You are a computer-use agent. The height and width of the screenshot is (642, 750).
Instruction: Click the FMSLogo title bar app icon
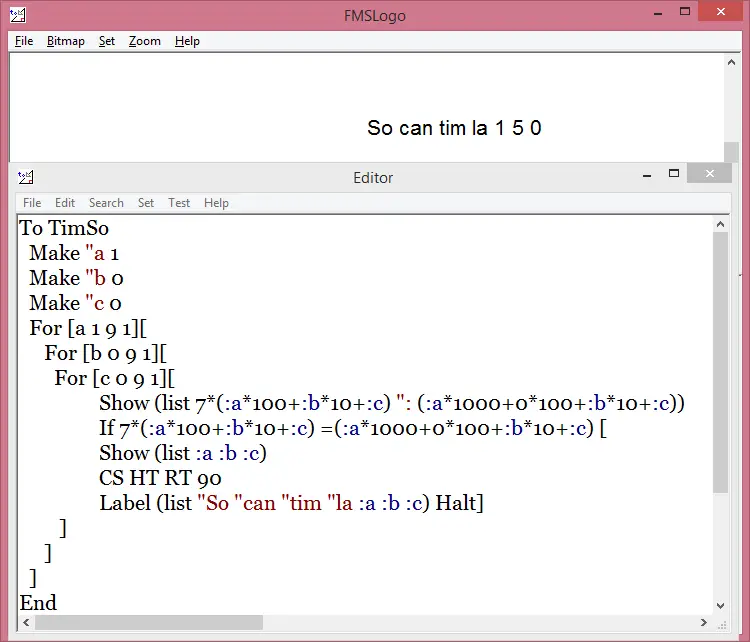[x=16, y=16]
